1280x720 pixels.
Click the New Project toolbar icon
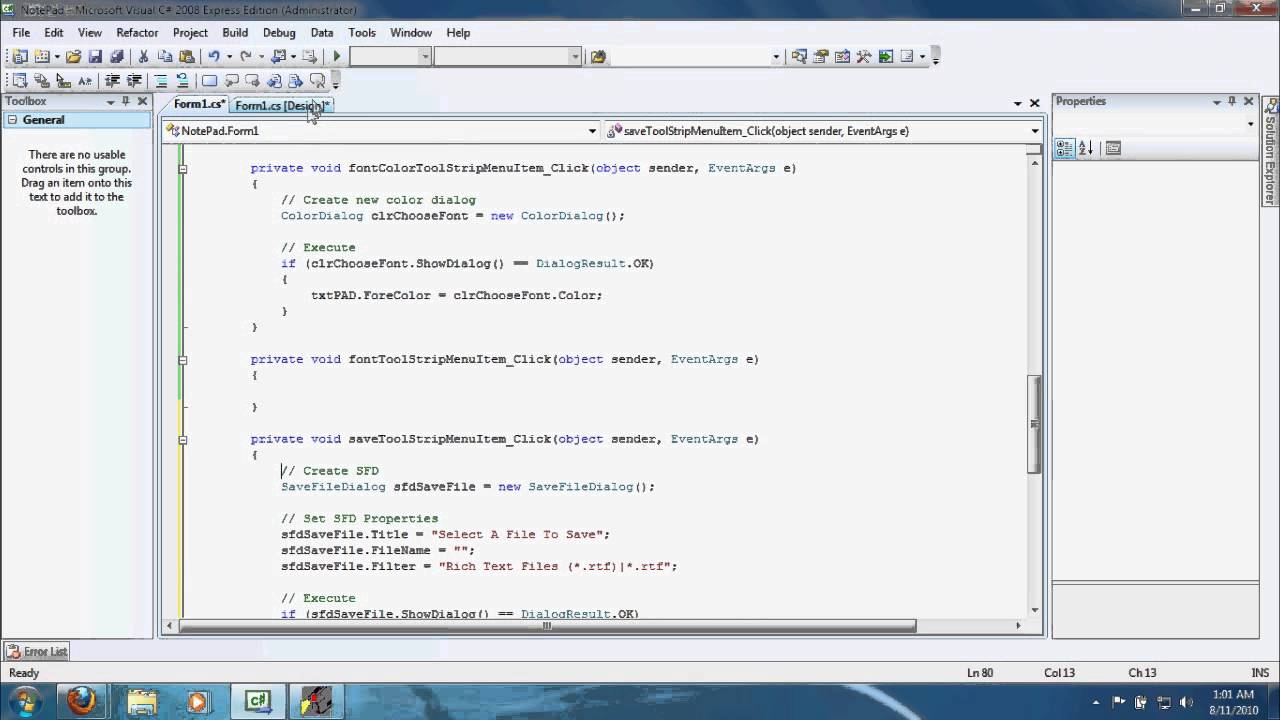pyautogui.click(x=21, y=57)
